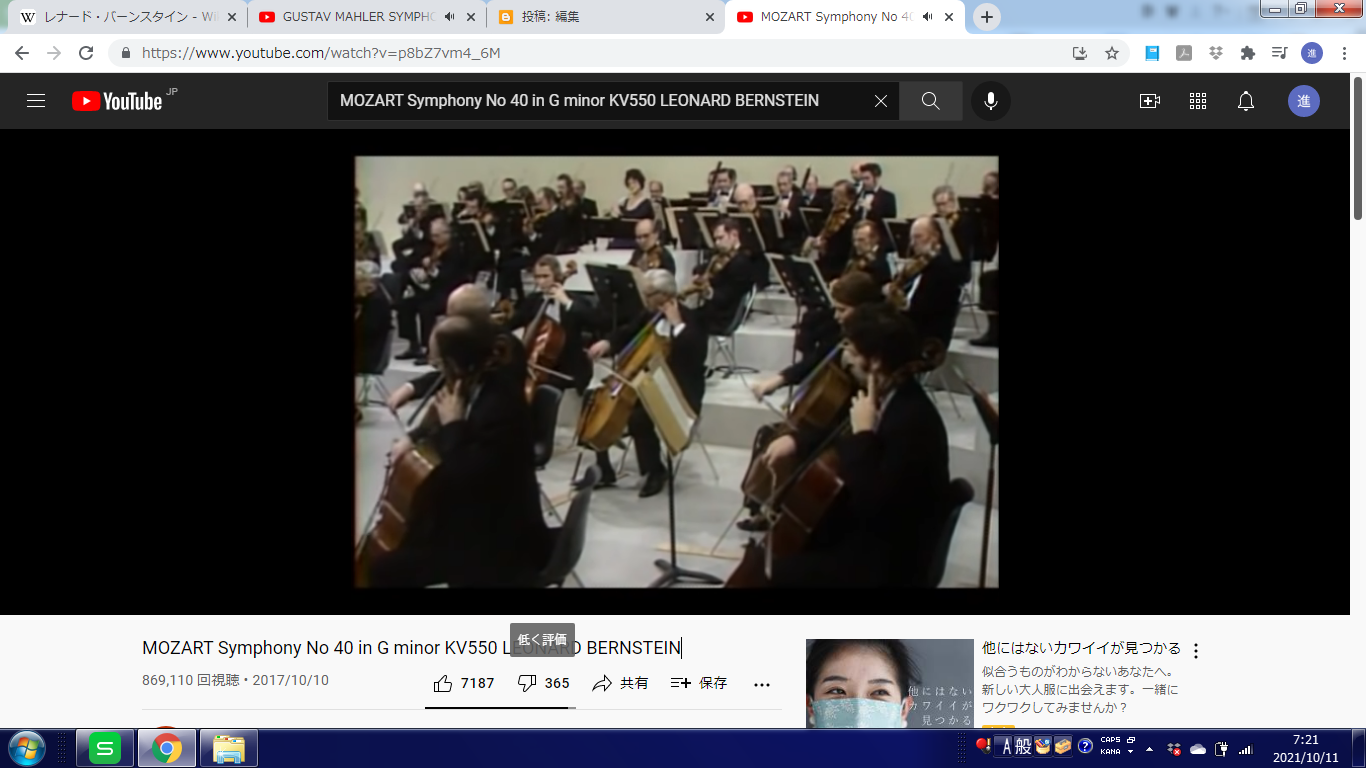Show YouTube notifications bell
Screen dimensions: 1366x768
point(1246,101)
